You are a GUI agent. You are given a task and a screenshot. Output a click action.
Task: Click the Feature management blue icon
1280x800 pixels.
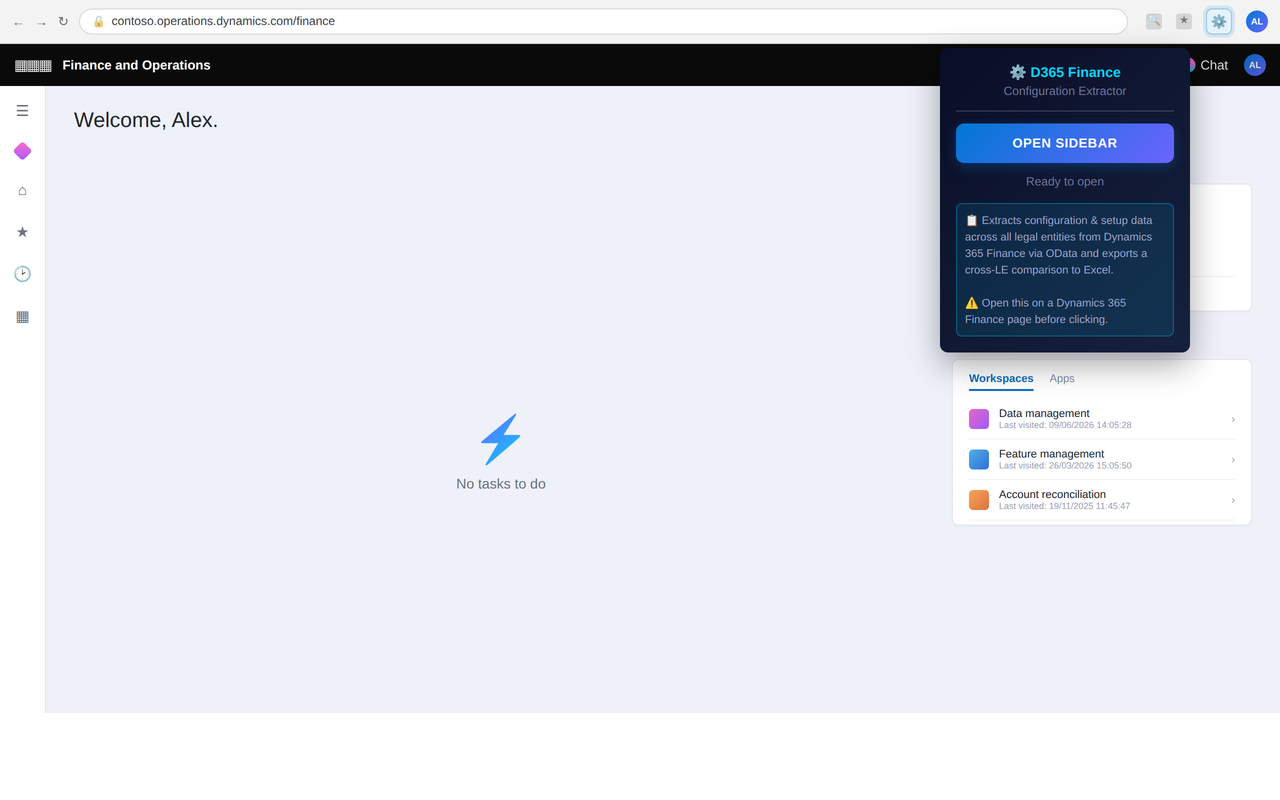[979, 459]
